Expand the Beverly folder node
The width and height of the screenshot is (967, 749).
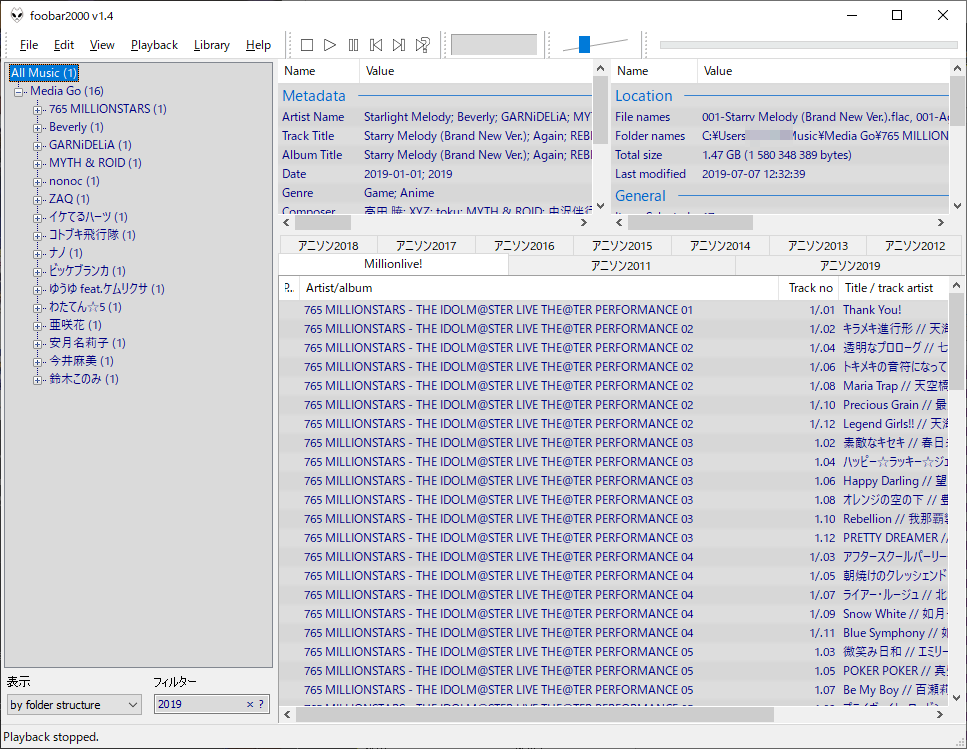coord(38,128)
